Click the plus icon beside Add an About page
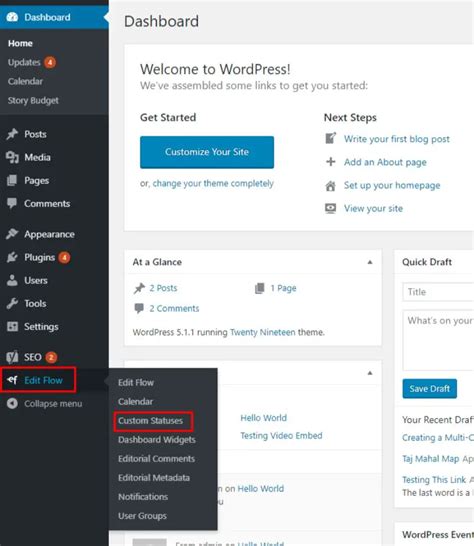 (x=331, y=162)
